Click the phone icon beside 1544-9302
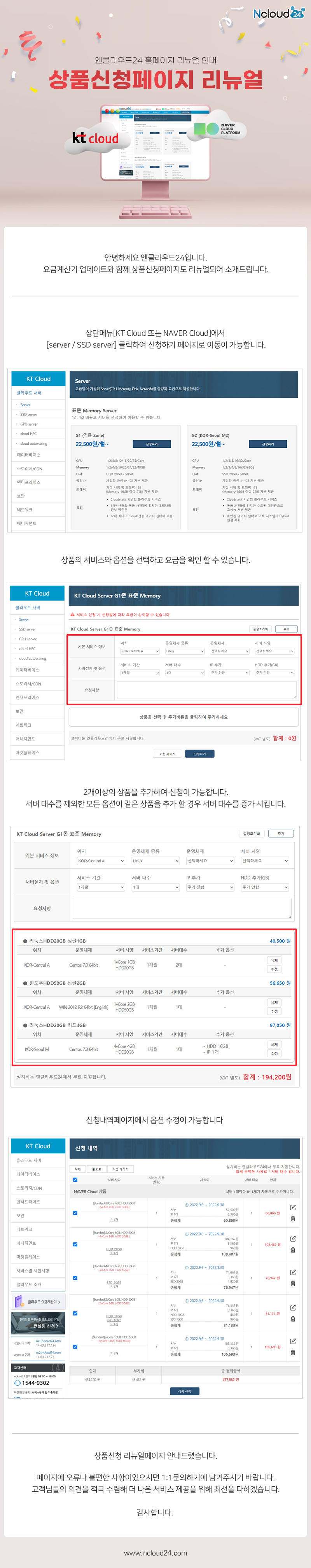Image resolution: width=311 pixels, height=1568 pixels. [17, 1383]
